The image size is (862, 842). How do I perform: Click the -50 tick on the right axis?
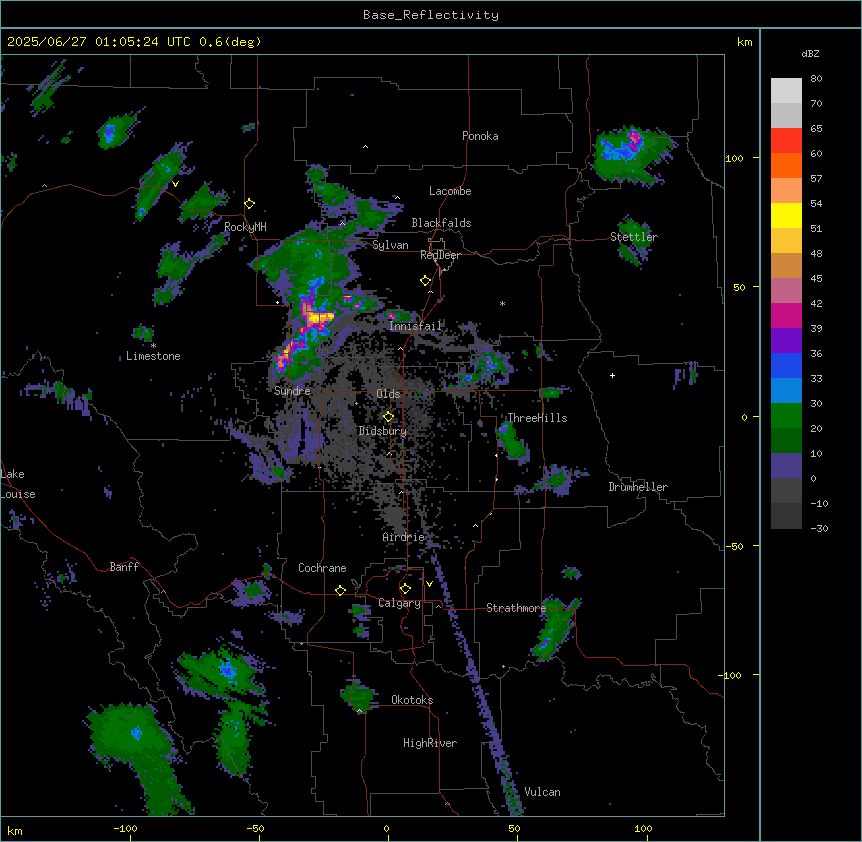(734, 546)
